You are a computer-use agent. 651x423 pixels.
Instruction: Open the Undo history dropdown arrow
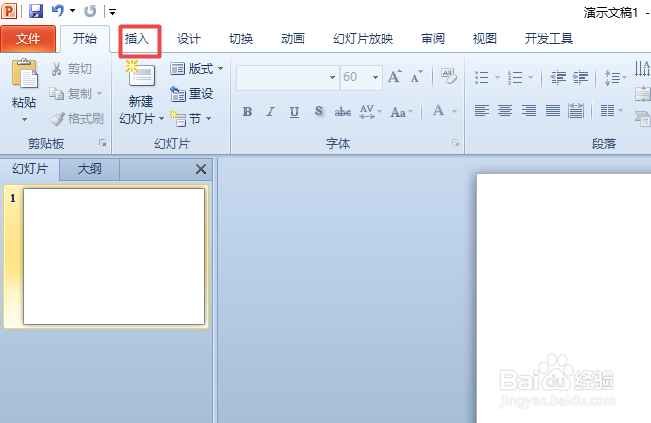(73, 11)
